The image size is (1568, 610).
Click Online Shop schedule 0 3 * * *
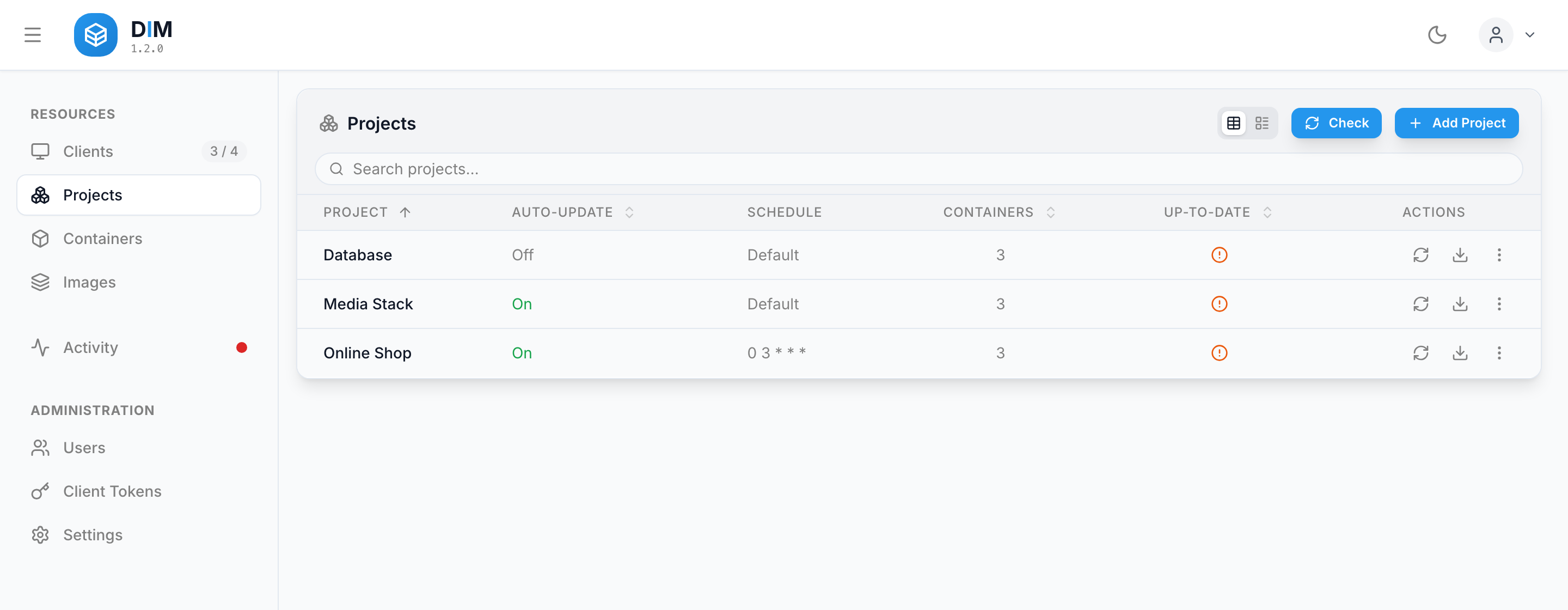tap(776, 353)
